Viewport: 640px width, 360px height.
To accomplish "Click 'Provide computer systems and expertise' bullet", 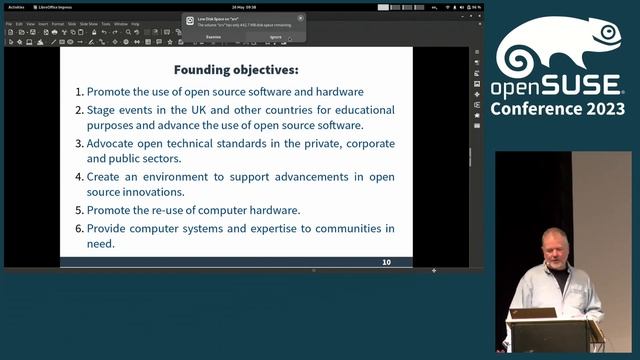I will pos(240,236).
